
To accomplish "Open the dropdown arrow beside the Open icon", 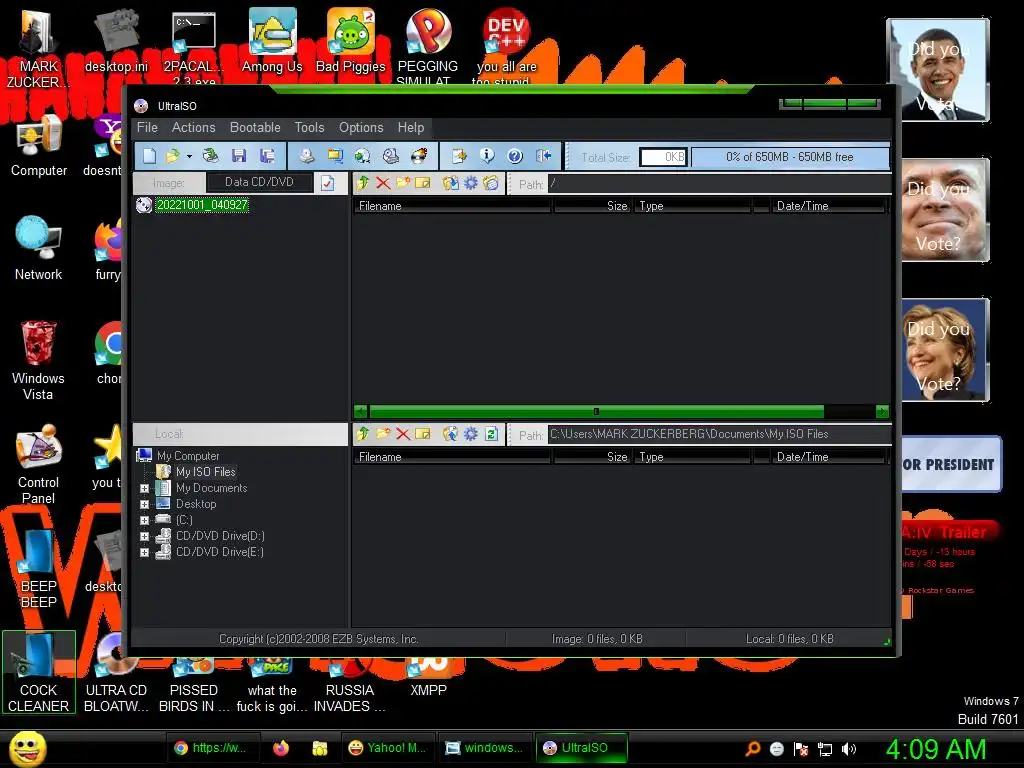I will [x=189, y=157].
